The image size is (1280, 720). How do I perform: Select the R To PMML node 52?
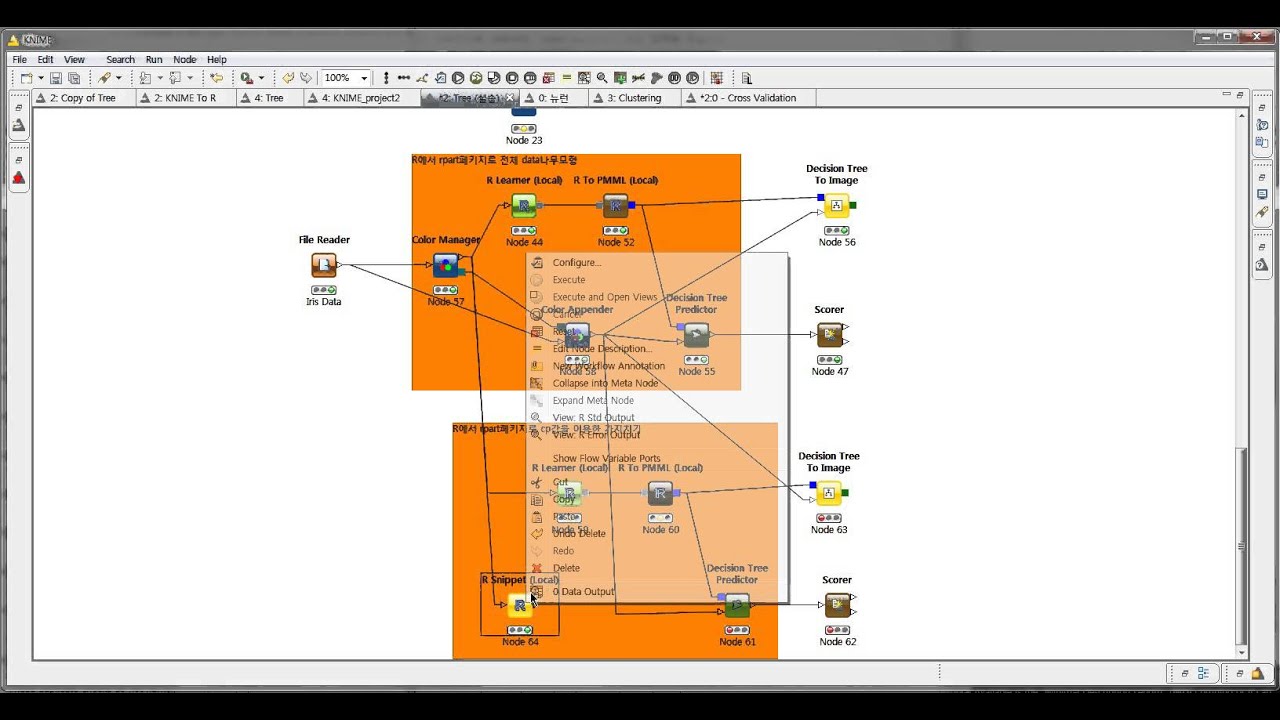(x=615, y=206)
